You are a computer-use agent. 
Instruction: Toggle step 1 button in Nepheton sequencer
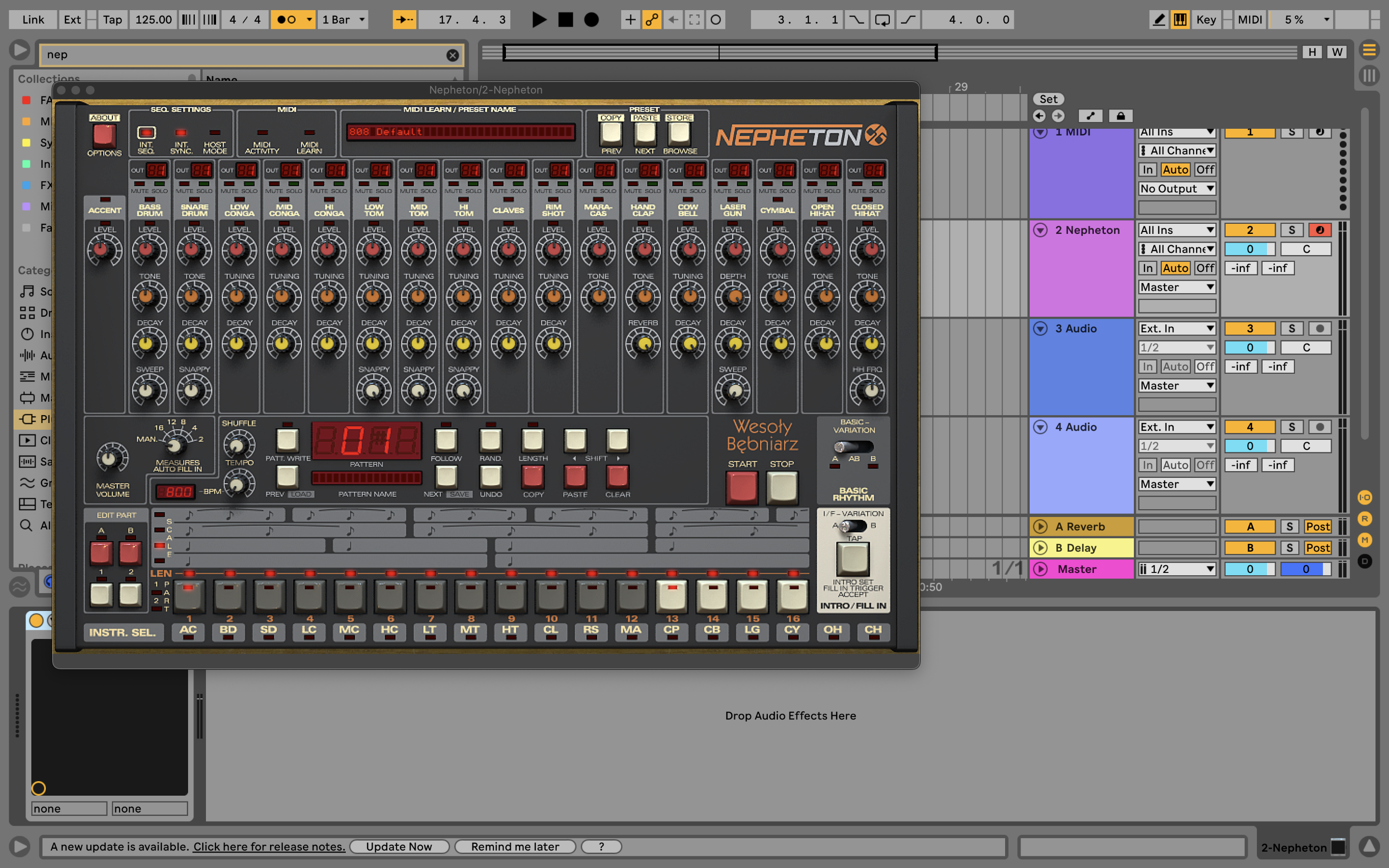pos(189,596)
